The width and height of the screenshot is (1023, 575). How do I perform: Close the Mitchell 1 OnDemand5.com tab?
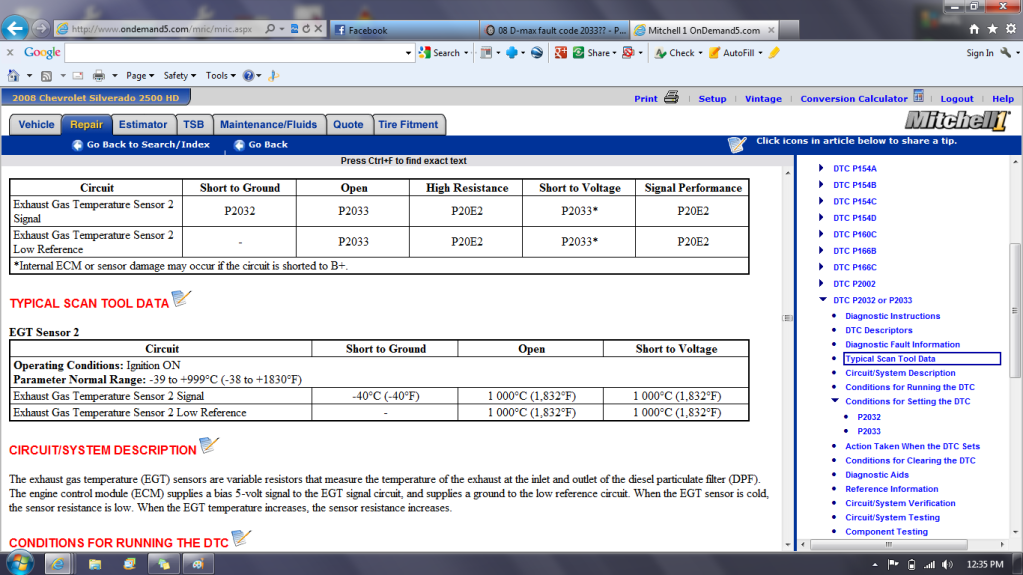pos(771,30)
